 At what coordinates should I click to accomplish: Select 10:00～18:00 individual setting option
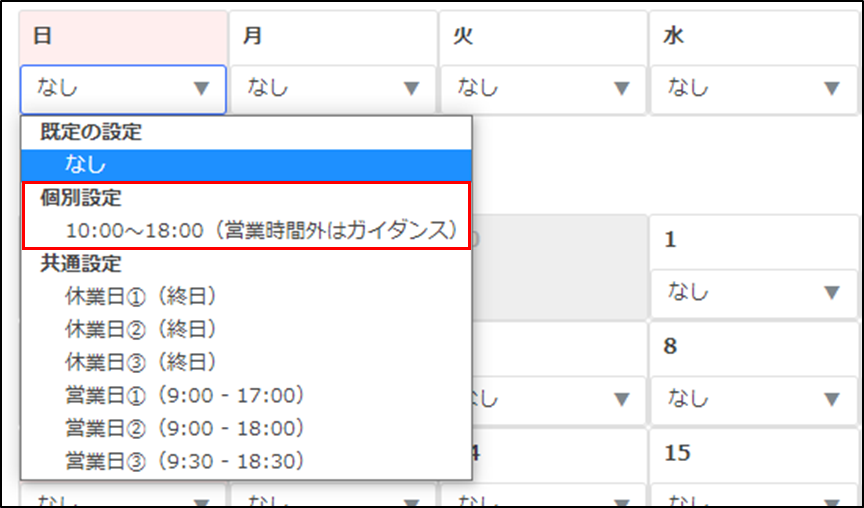pyautogui.click(x=261, y=230)
